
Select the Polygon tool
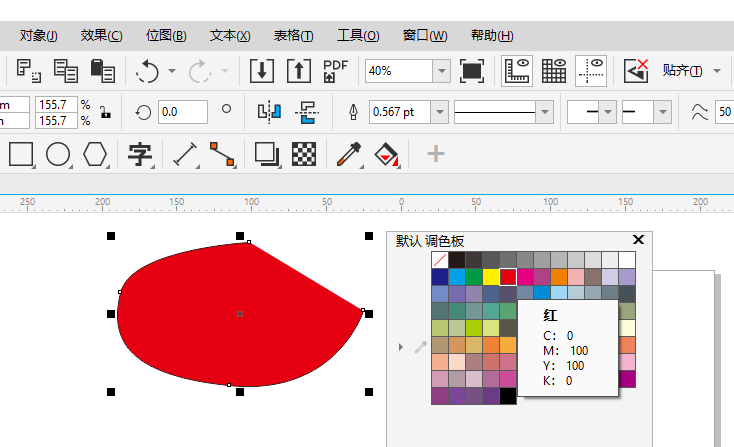(x=95, y=154)
